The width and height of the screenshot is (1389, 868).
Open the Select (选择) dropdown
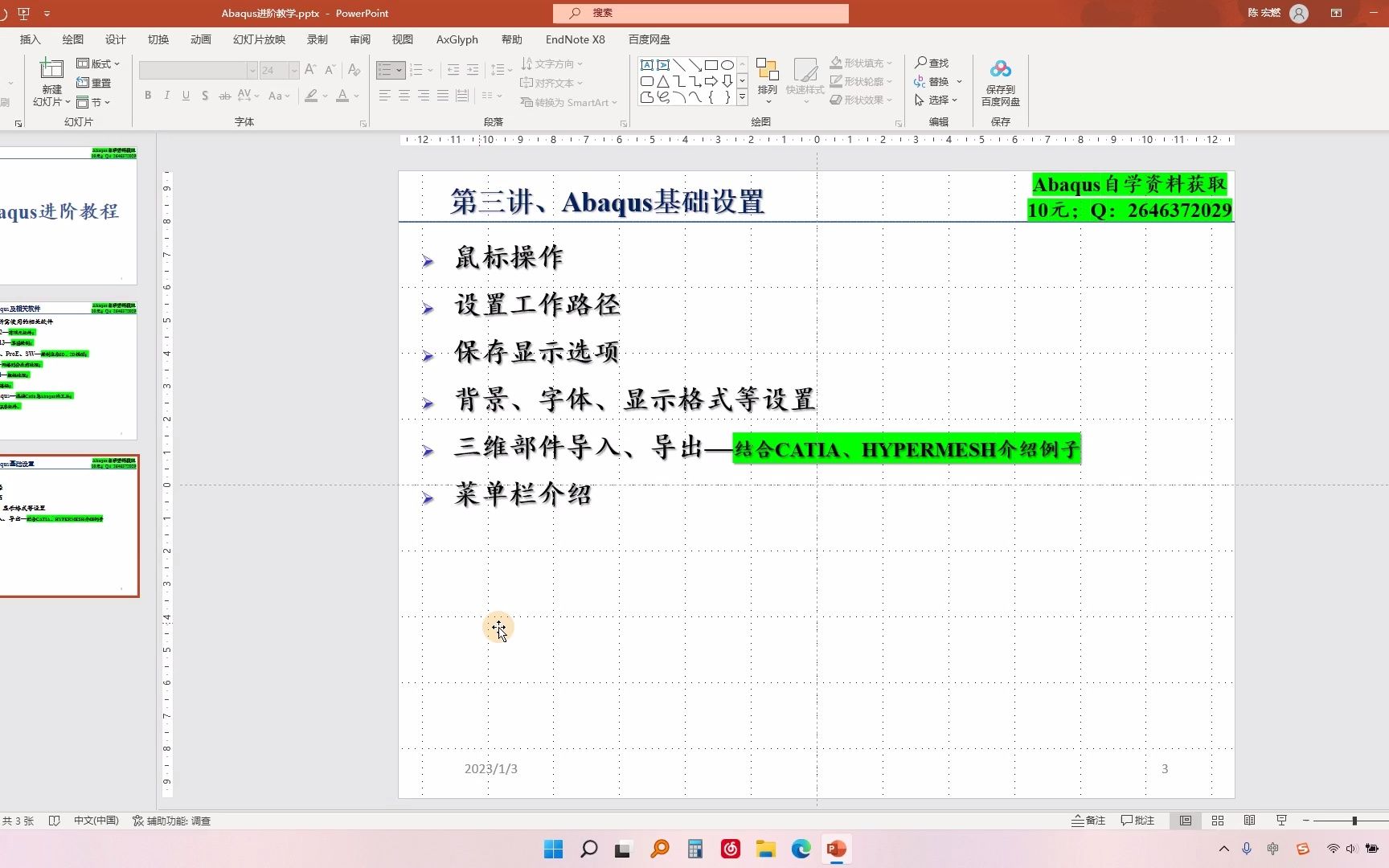[x=936, y=100]
